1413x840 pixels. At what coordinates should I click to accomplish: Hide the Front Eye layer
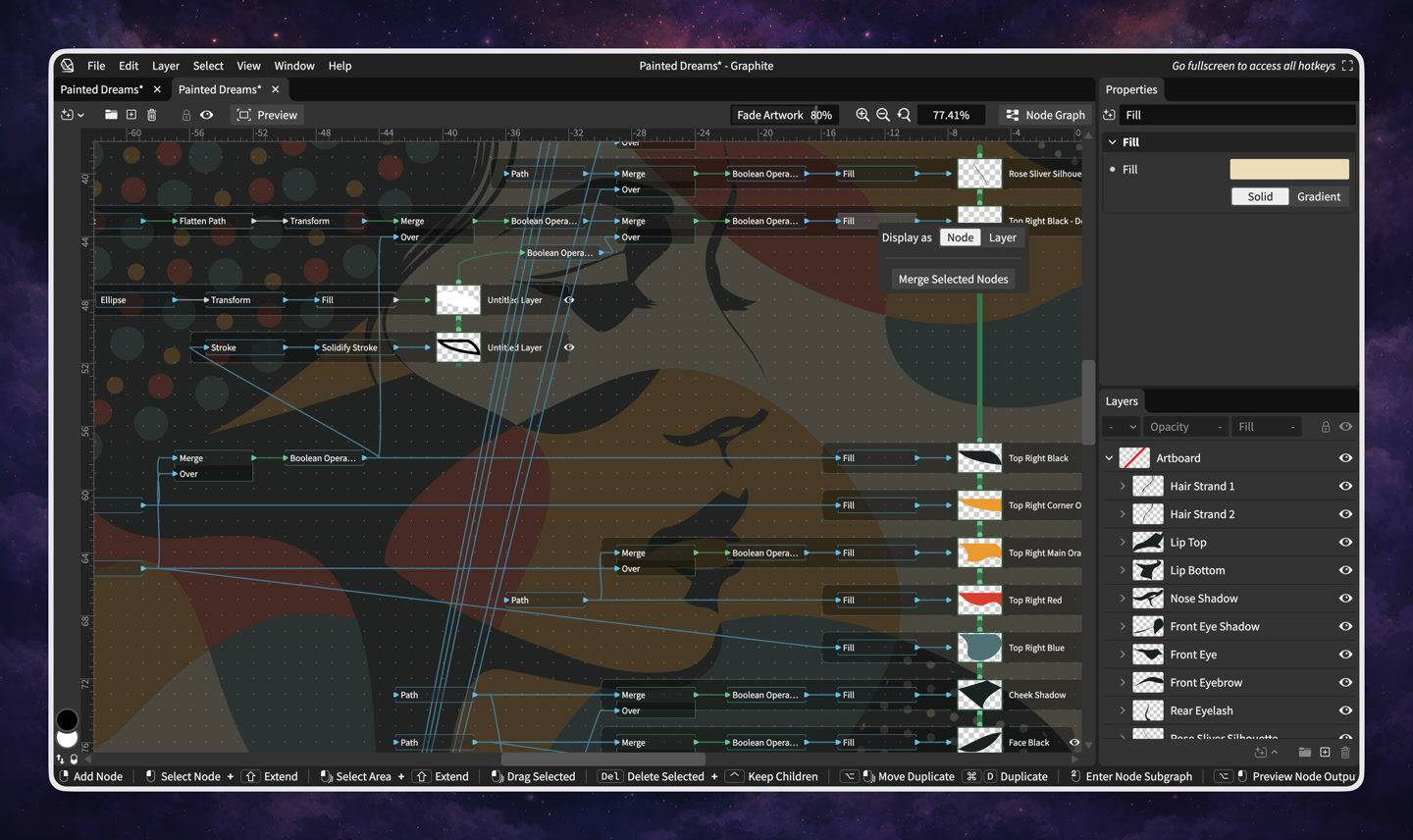(x=1345, y=655)
